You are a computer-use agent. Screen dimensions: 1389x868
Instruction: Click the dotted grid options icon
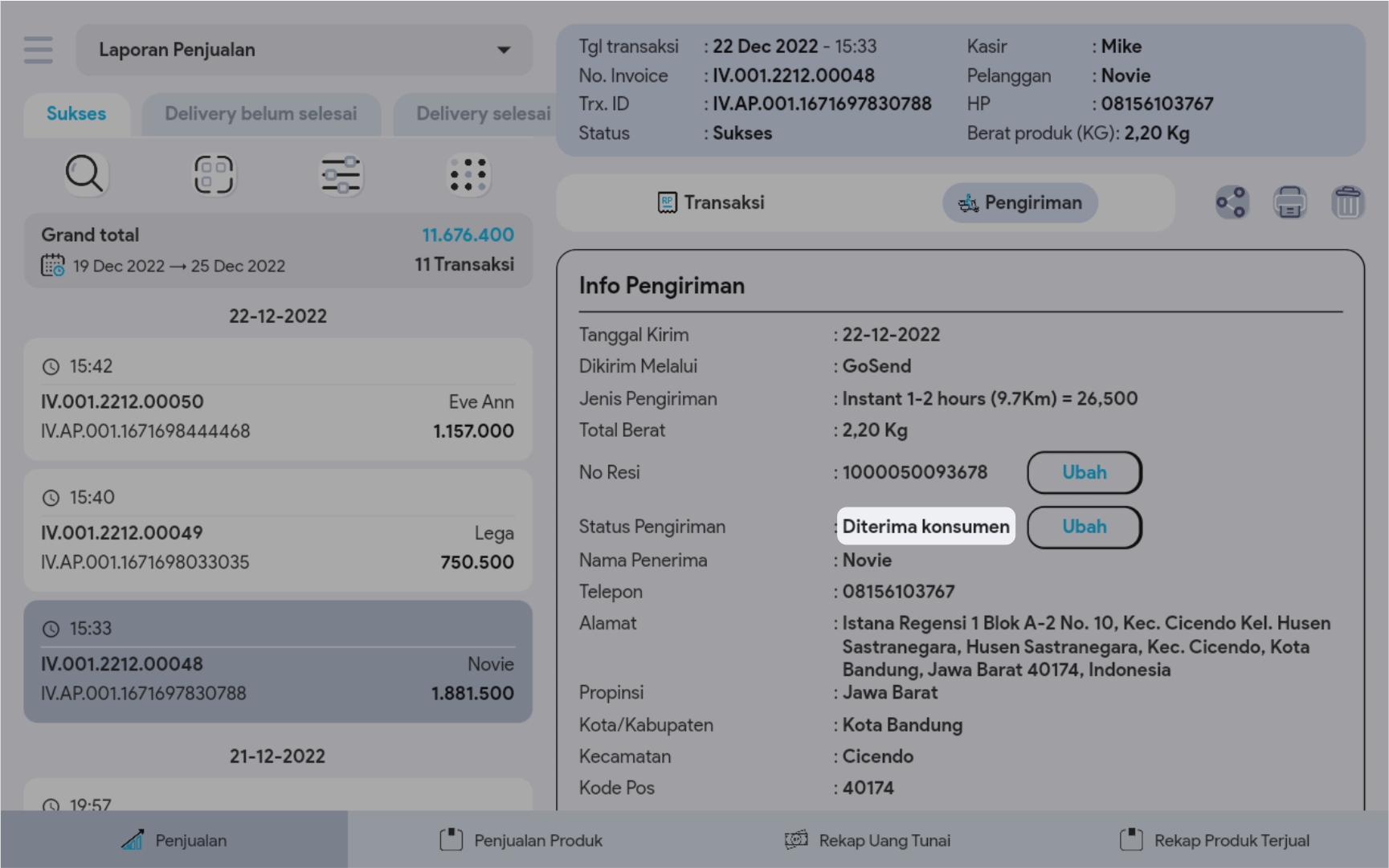(468, 174)
